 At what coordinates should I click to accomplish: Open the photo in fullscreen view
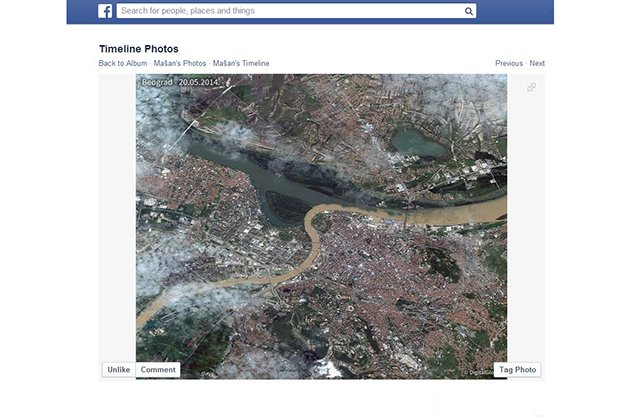[531, 87]
